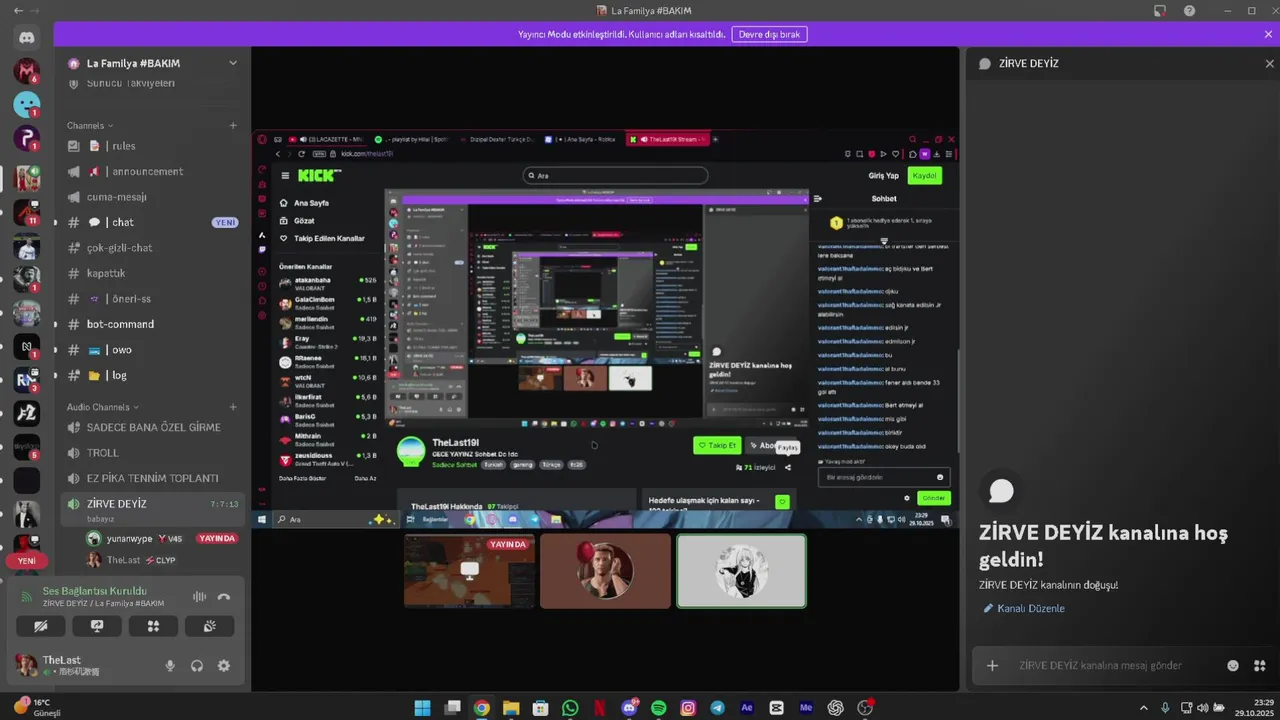Toggle screen sharing button
The height and width of the screenshot is (720, 1280).
(97, 626)
